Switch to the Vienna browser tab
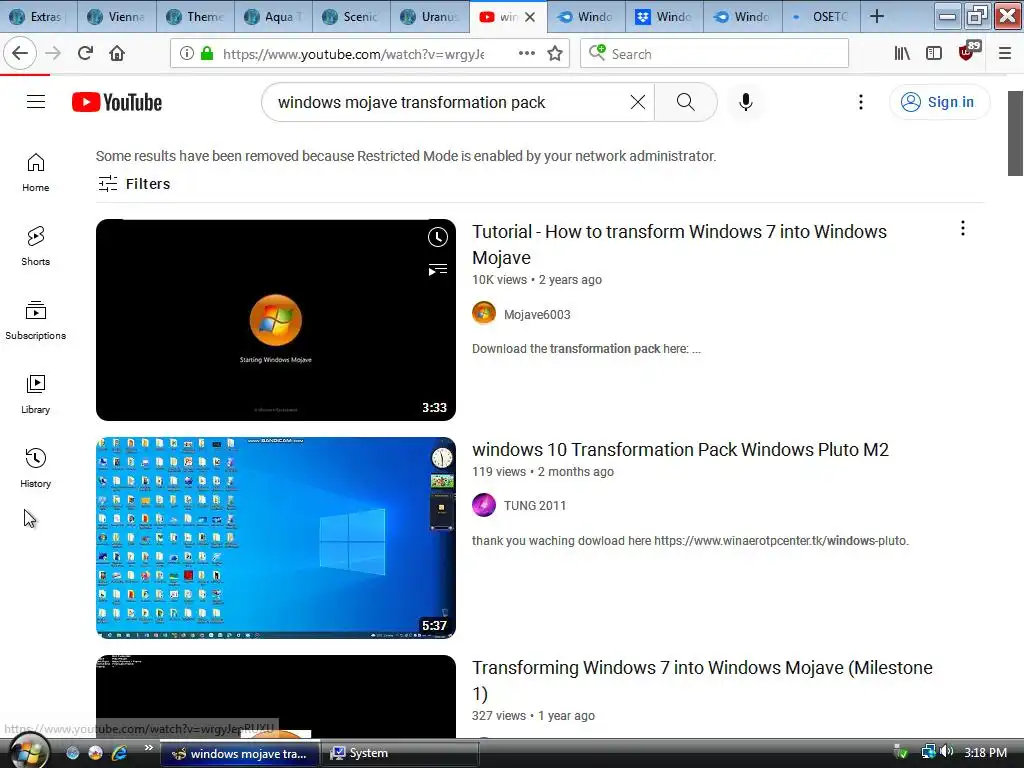Viewport: 1024px width, 768px height. click(117, 17)
